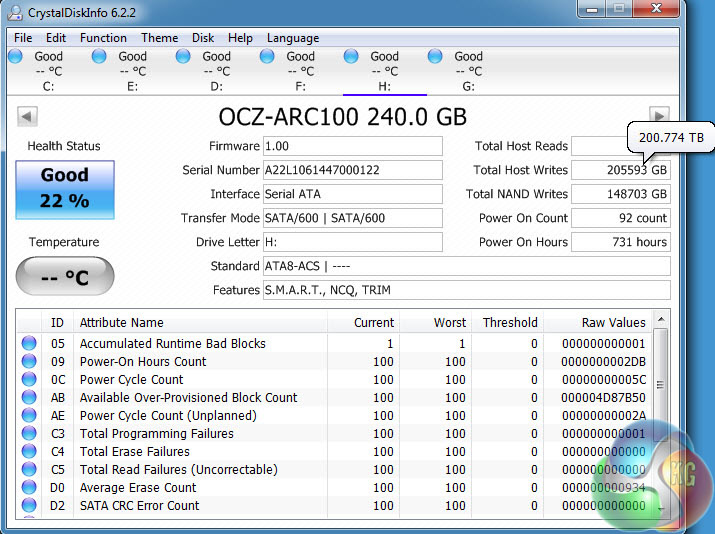Open the Language menu
715x534 pixels.
pos(293,38)
